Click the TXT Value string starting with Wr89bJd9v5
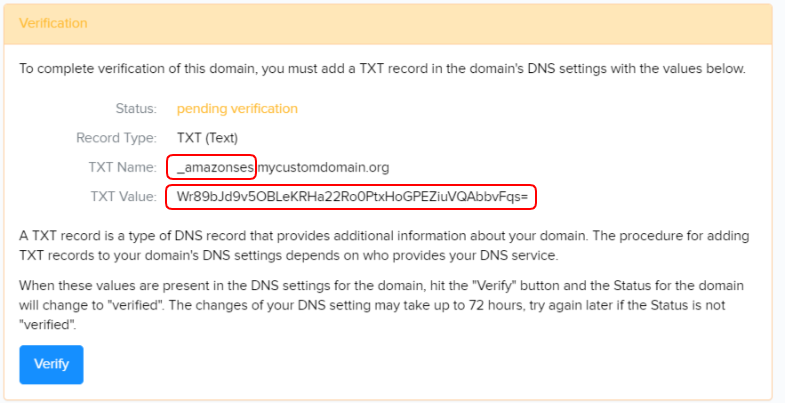This screenshot has height=403, width=785. 352,196
